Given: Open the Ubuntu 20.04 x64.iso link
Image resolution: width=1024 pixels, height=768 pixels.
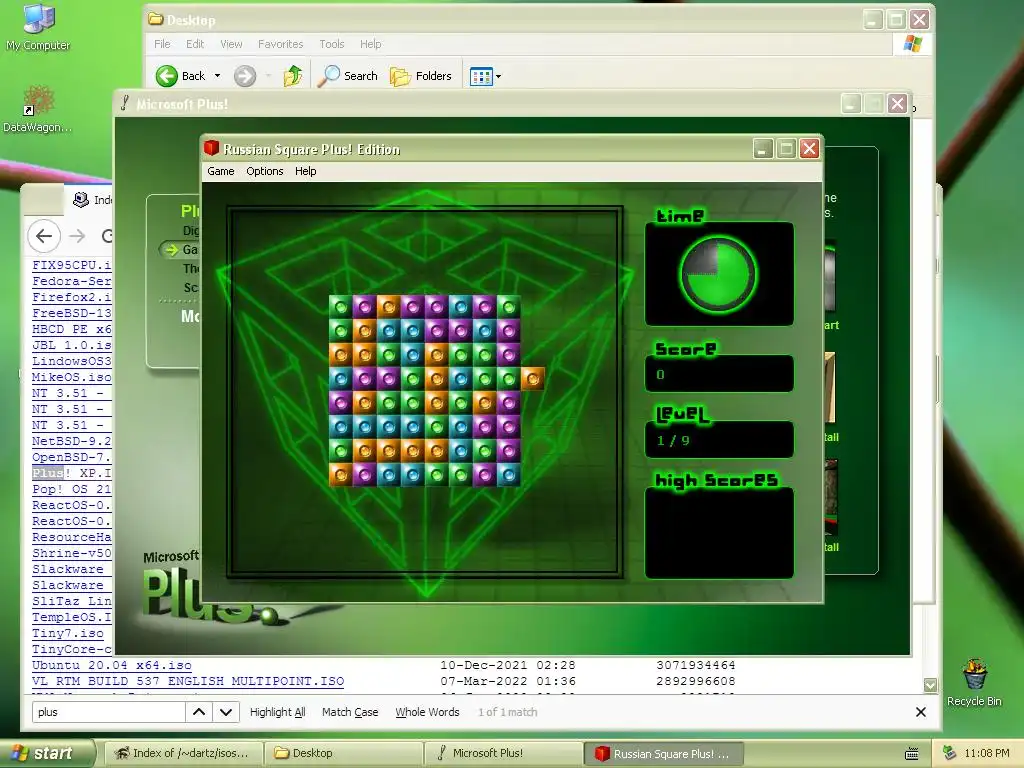Looking at the screenshot, I should (x=112, y=665).
